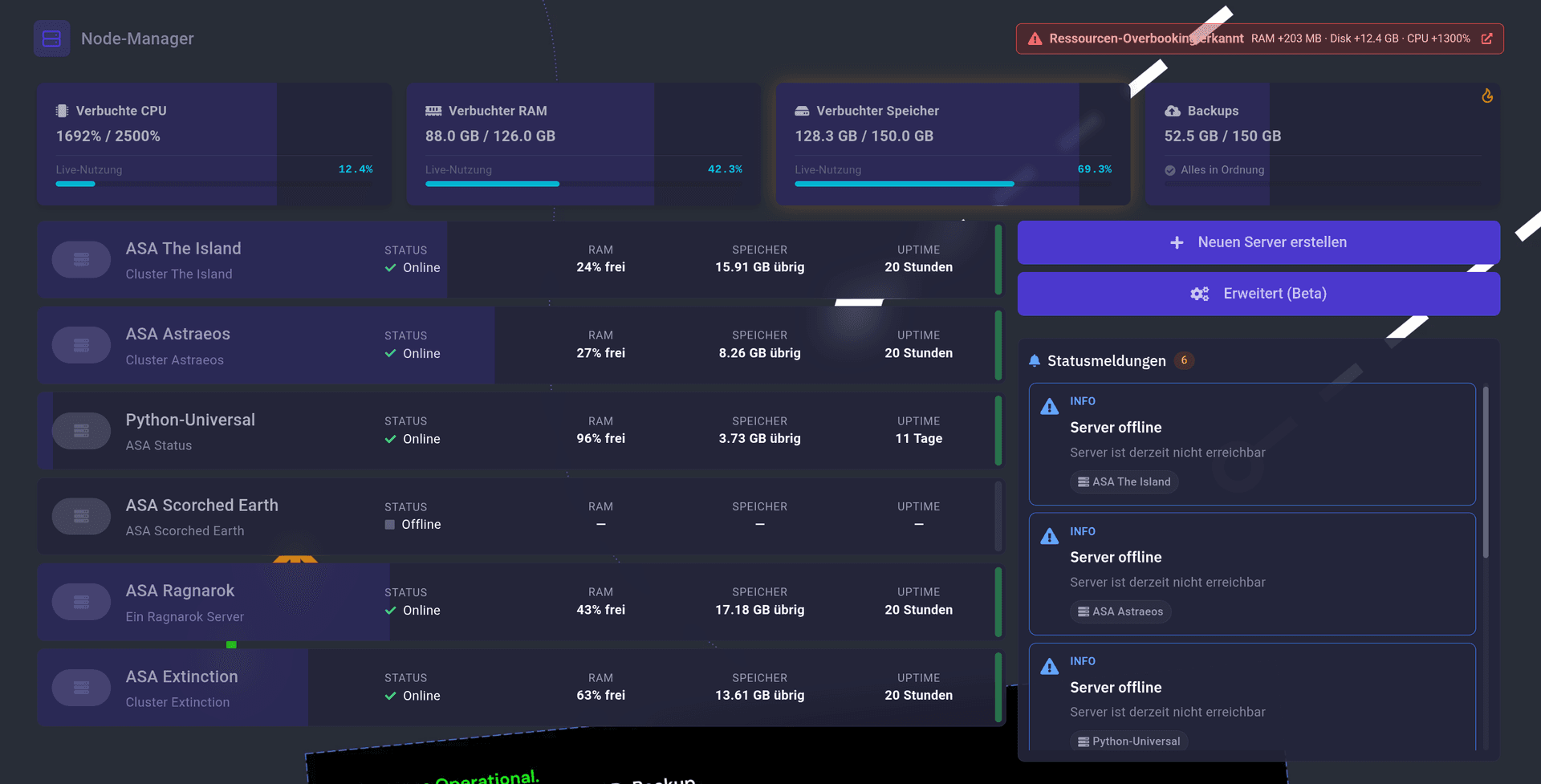This screenshot has height=784, width=1541.
Task: Open the Ressourcen-Overbooking erkannt alert
Action: [1259, 39]
